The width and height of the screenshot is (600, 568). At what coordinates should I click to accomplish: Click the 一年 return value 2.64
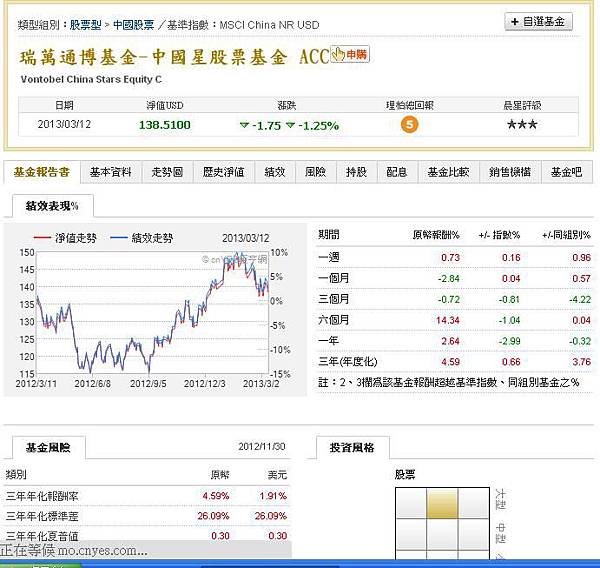(x=450, y=341)
